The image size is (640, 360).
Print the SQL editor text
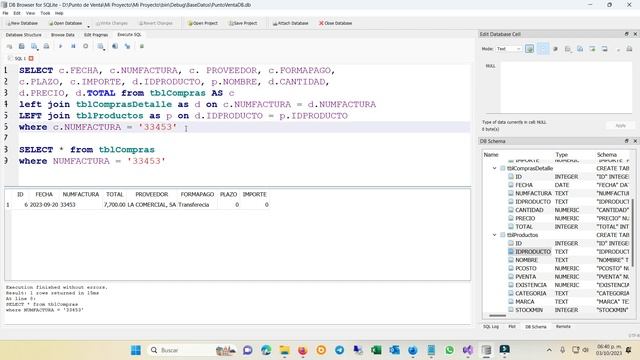(x=47, y=47)
